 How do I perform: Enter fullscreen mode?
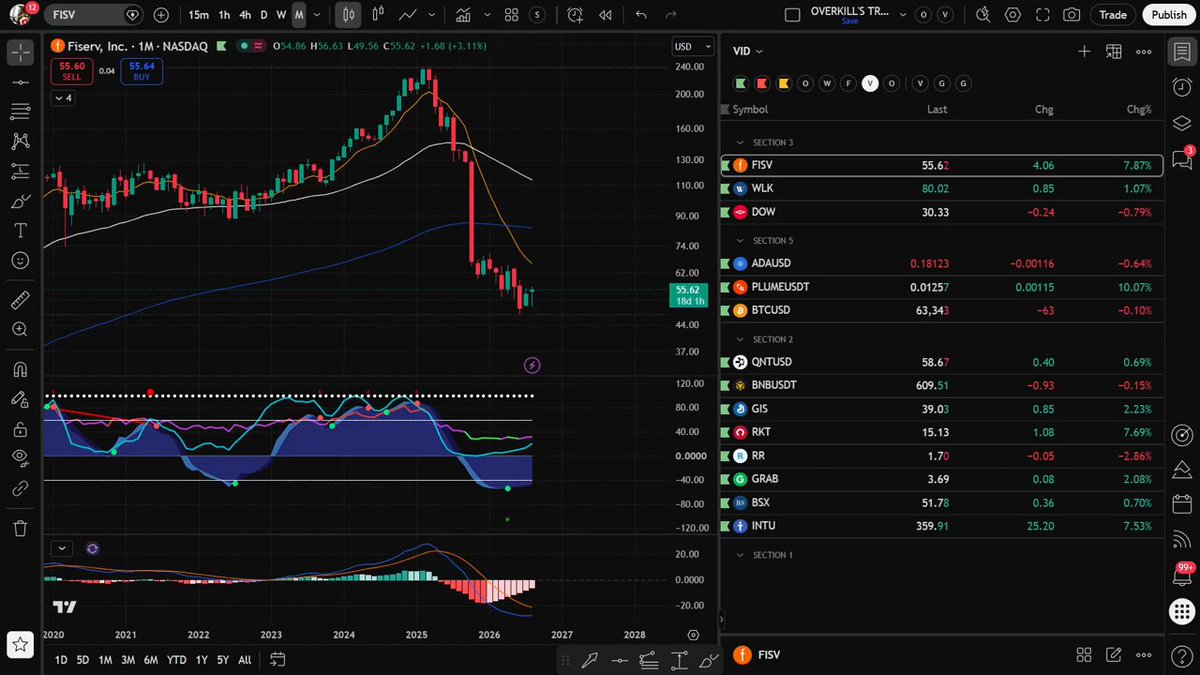click(1042, 15)
